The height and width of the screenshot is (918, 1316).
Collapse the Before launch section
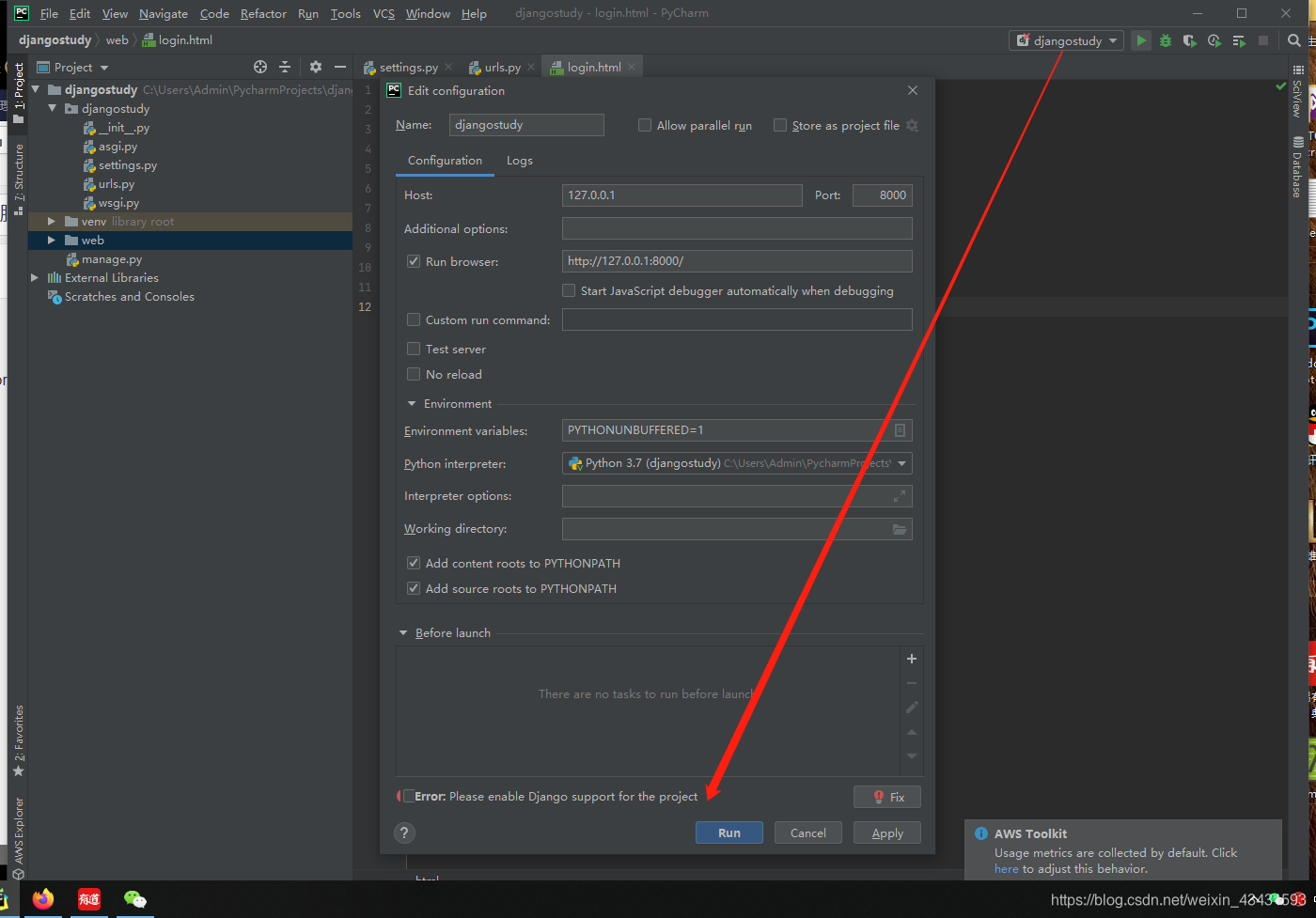(x=403, y=632)
